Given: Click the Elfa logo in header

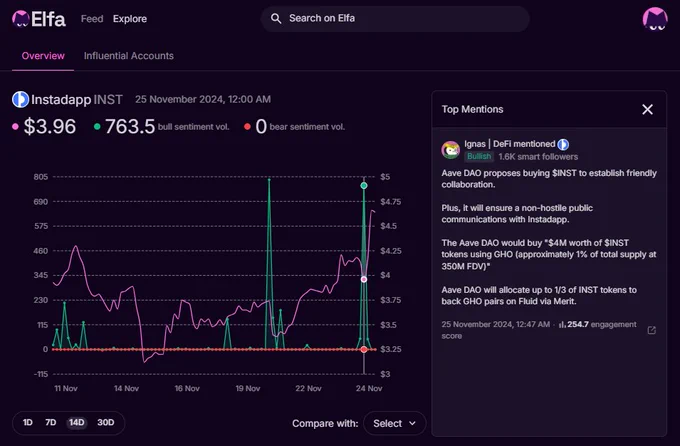Looking at the screenshot, I should (x=39, y=19).
